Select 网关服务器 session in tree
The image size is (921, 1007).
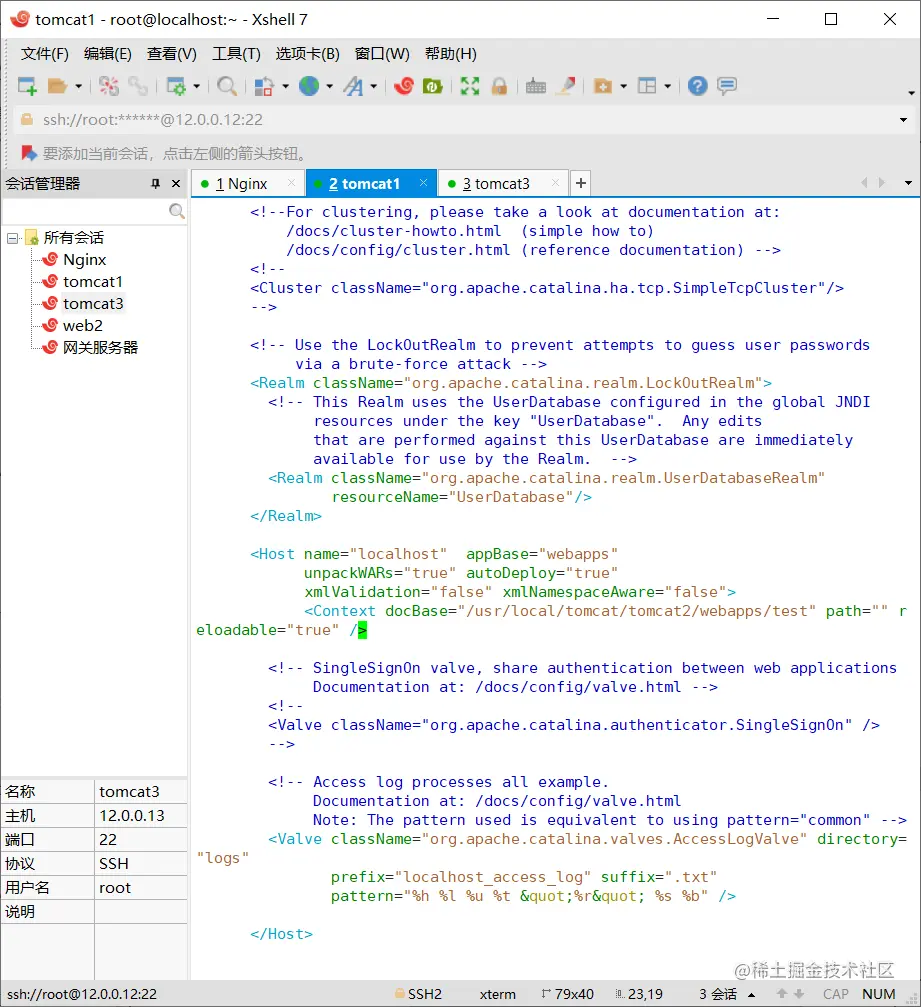(x=100, y=347)
